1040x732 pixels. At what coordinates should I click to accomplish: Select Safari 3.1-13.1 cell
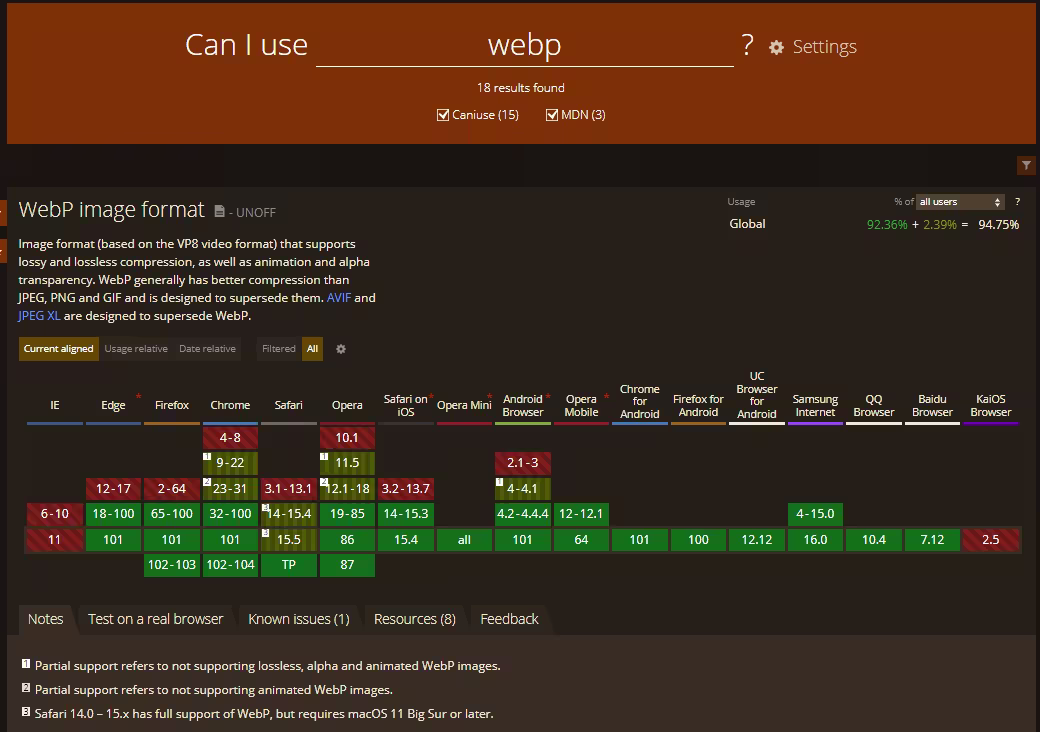289,489
